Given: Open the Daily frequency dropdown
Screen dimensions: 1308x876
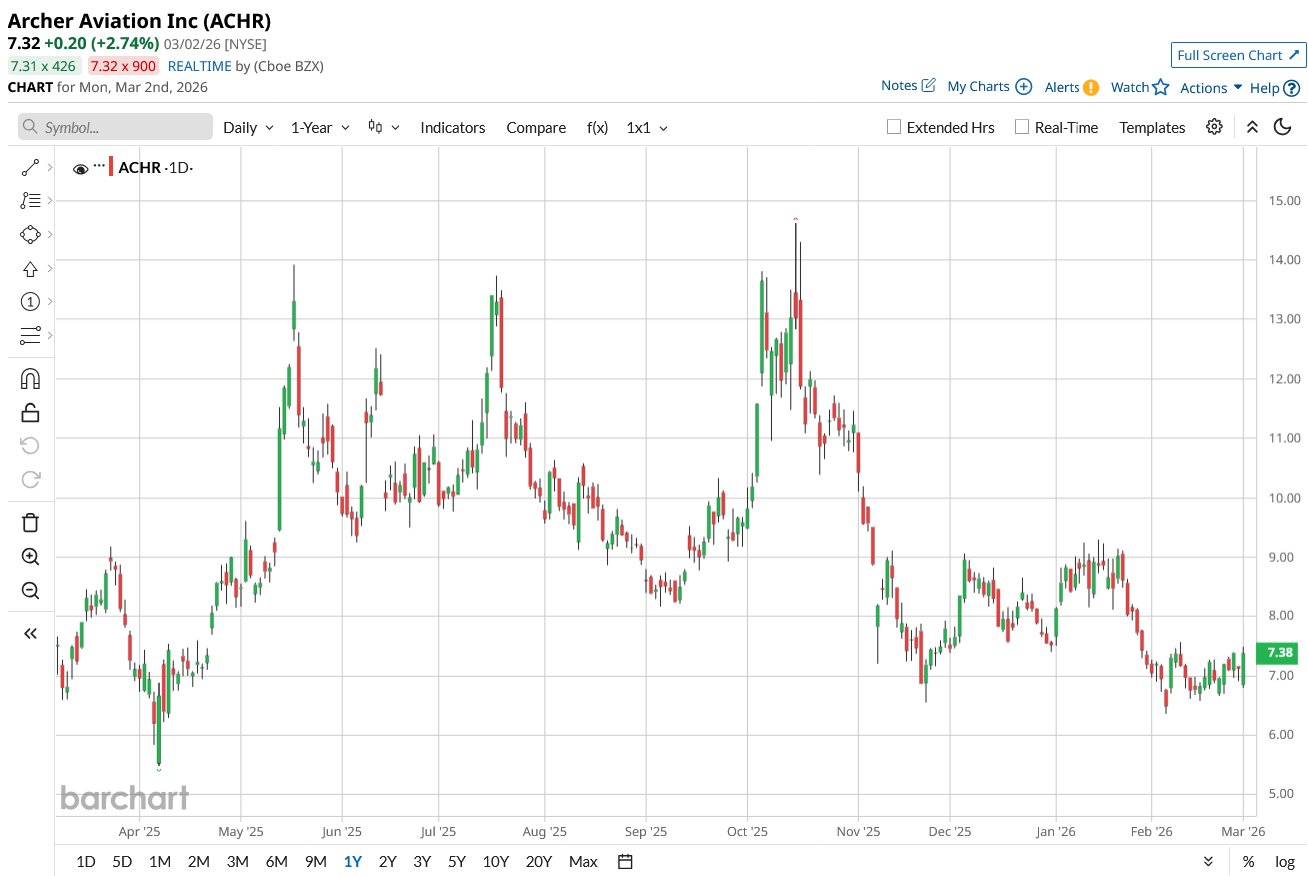Looking at the screenshot, I should tap(248, 127).
